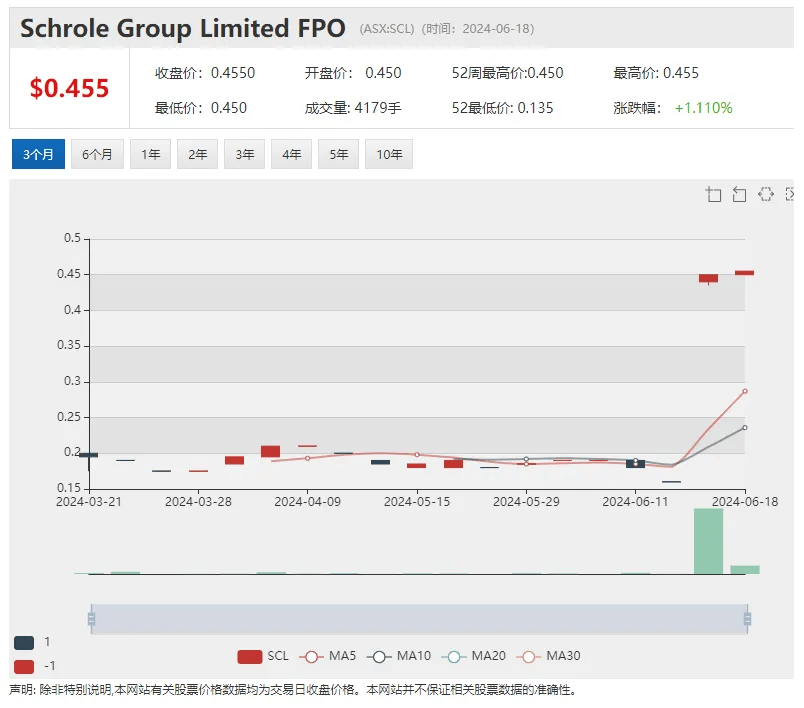Grab the left handle of the range slider
The width and height of the screenshot is (804, 708).
[91, 619]
